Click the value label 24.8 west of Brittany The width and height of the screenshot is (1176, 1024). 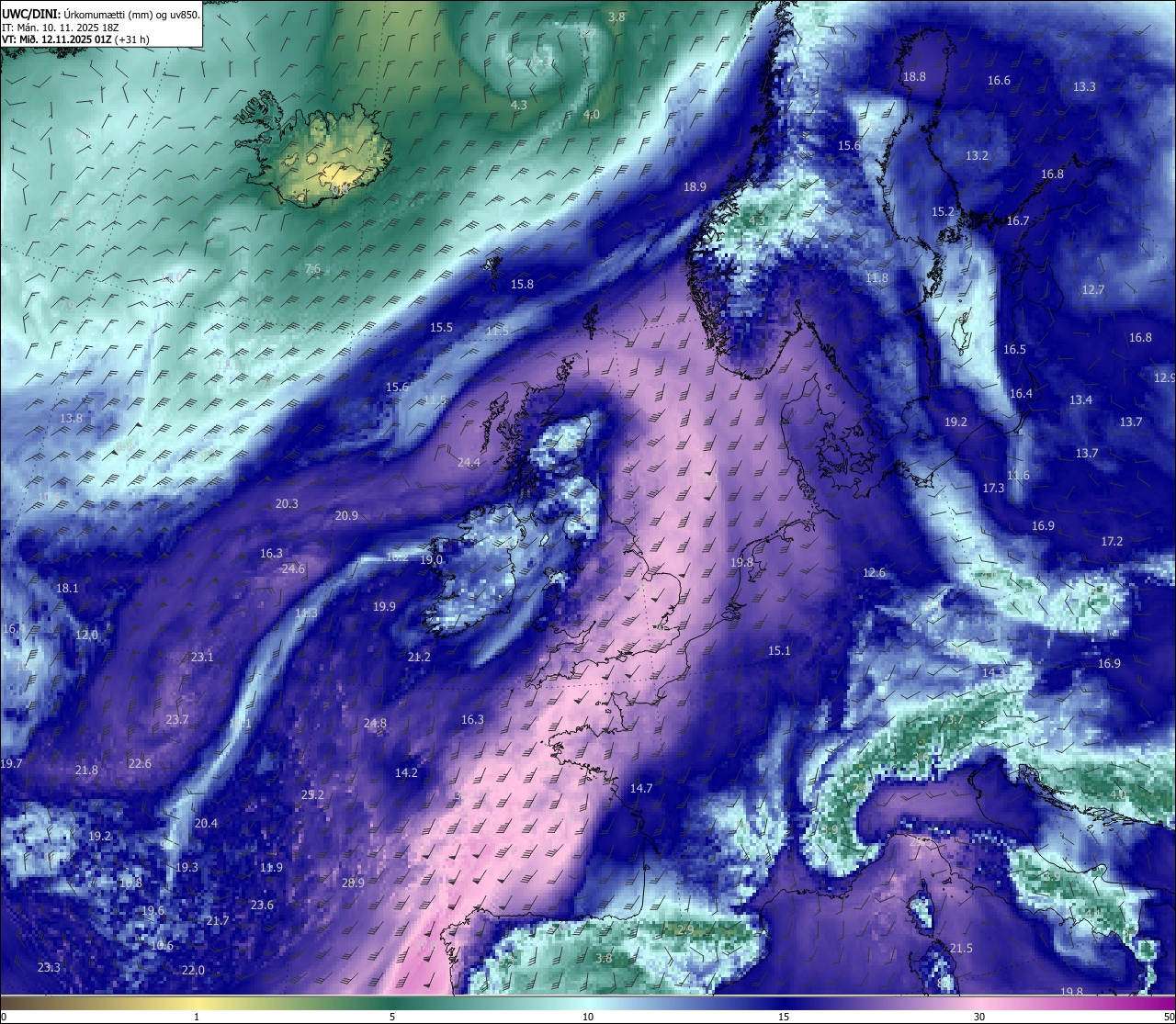click(x=375, y=724)
